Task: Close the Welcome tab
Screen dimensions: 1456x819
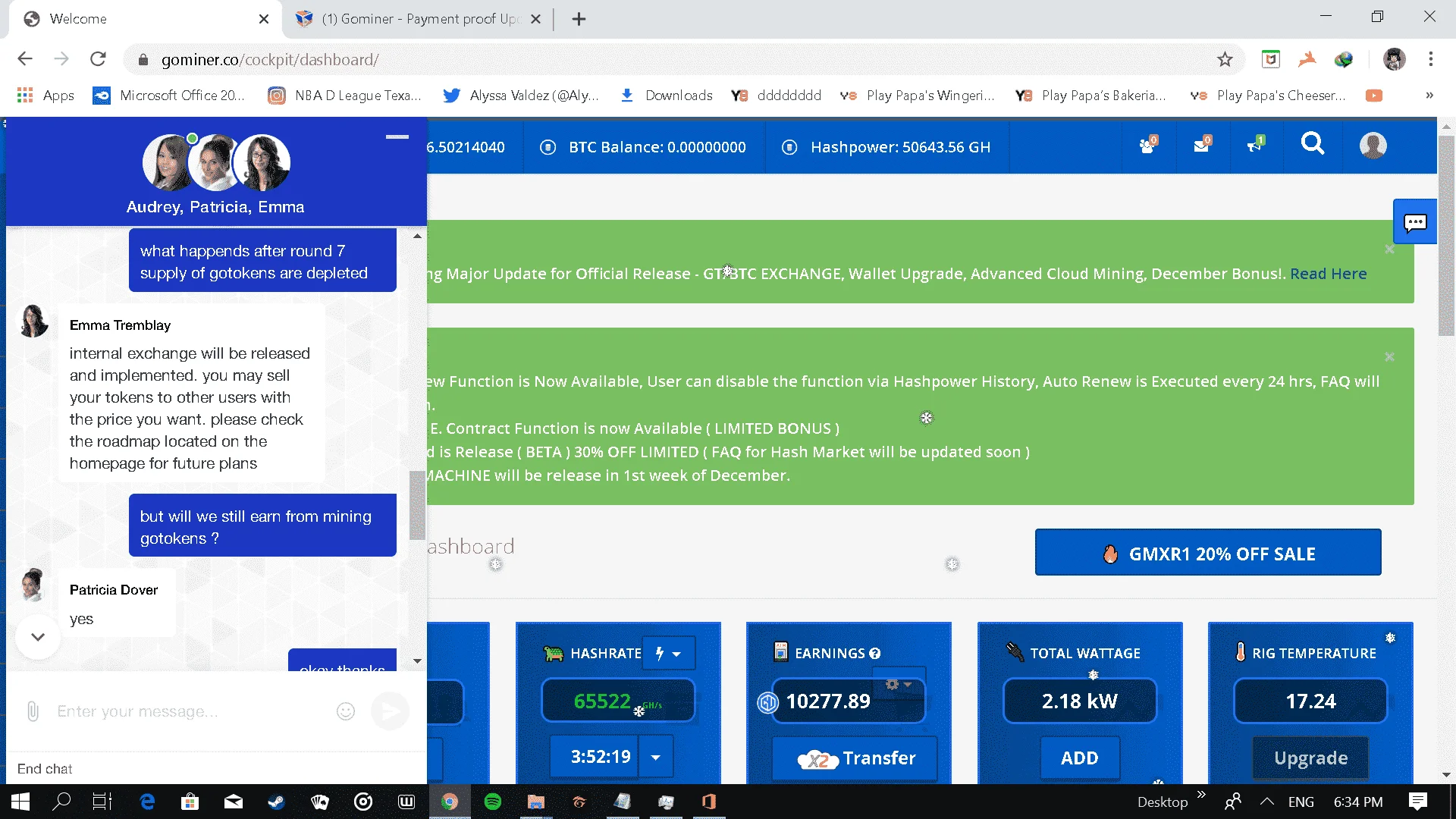Action: (x=263, y=19)
